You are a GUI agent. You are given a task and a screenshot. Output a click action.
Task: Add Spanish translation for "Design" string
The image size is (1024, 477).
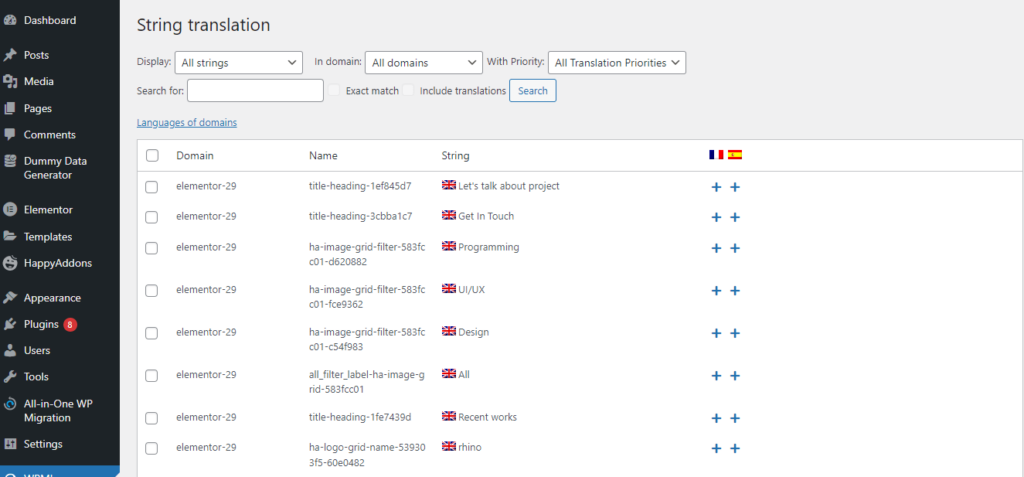click(735, 333)
